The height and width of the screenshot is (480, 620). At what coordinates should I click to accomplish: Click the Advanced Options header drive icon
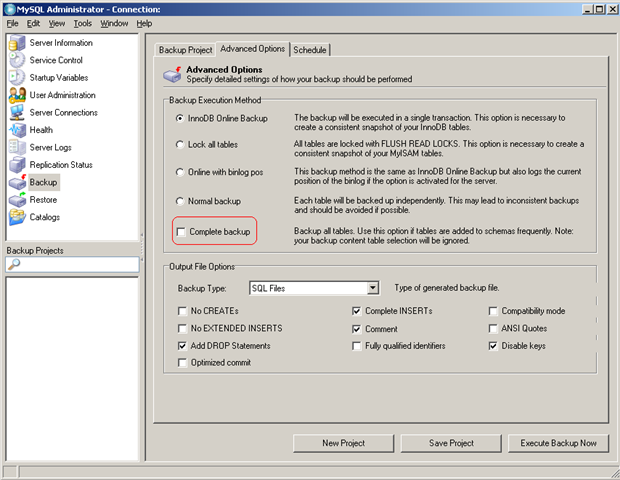[x=173, y=74]
